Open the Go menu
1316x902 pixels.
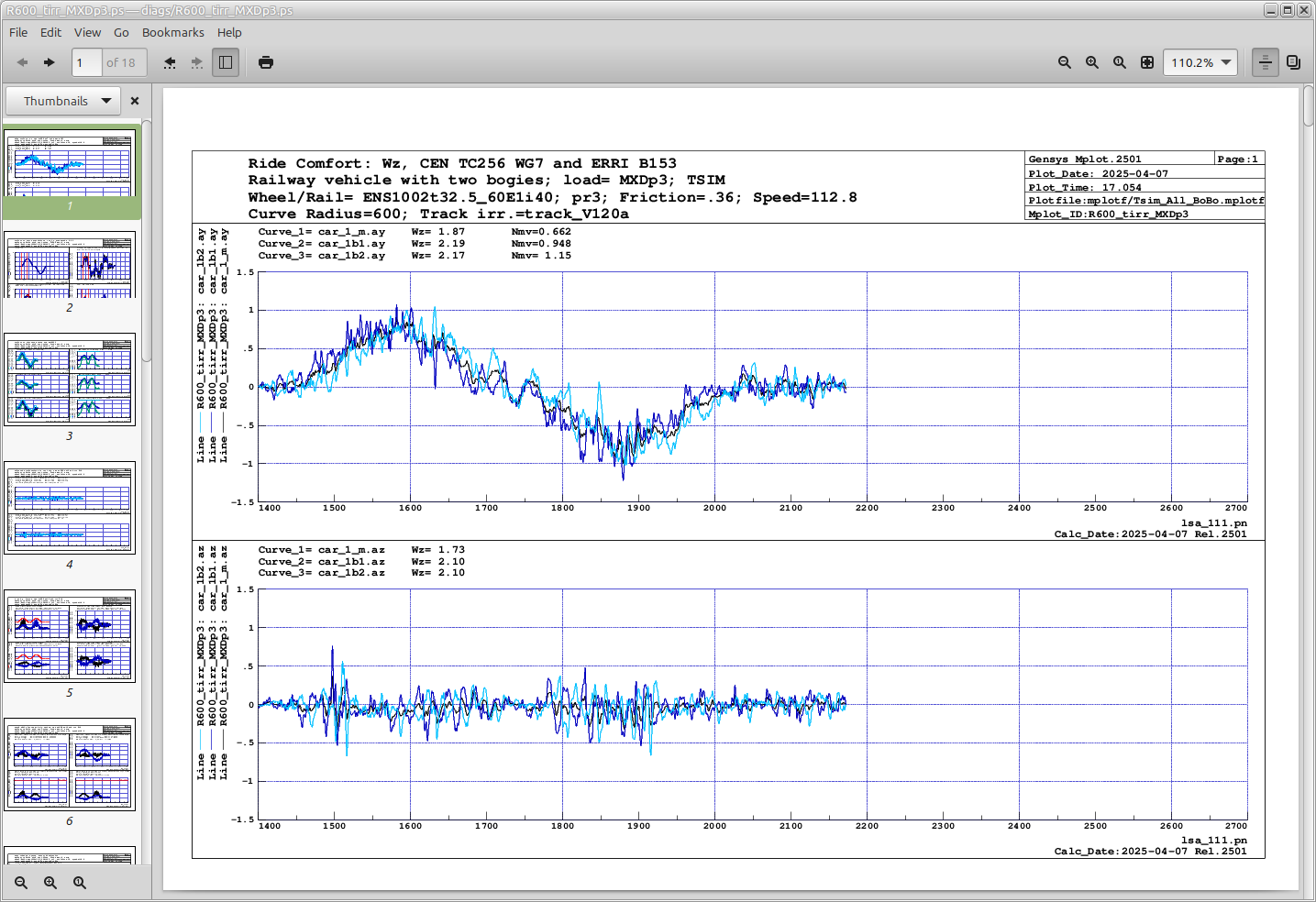(121, 32)
